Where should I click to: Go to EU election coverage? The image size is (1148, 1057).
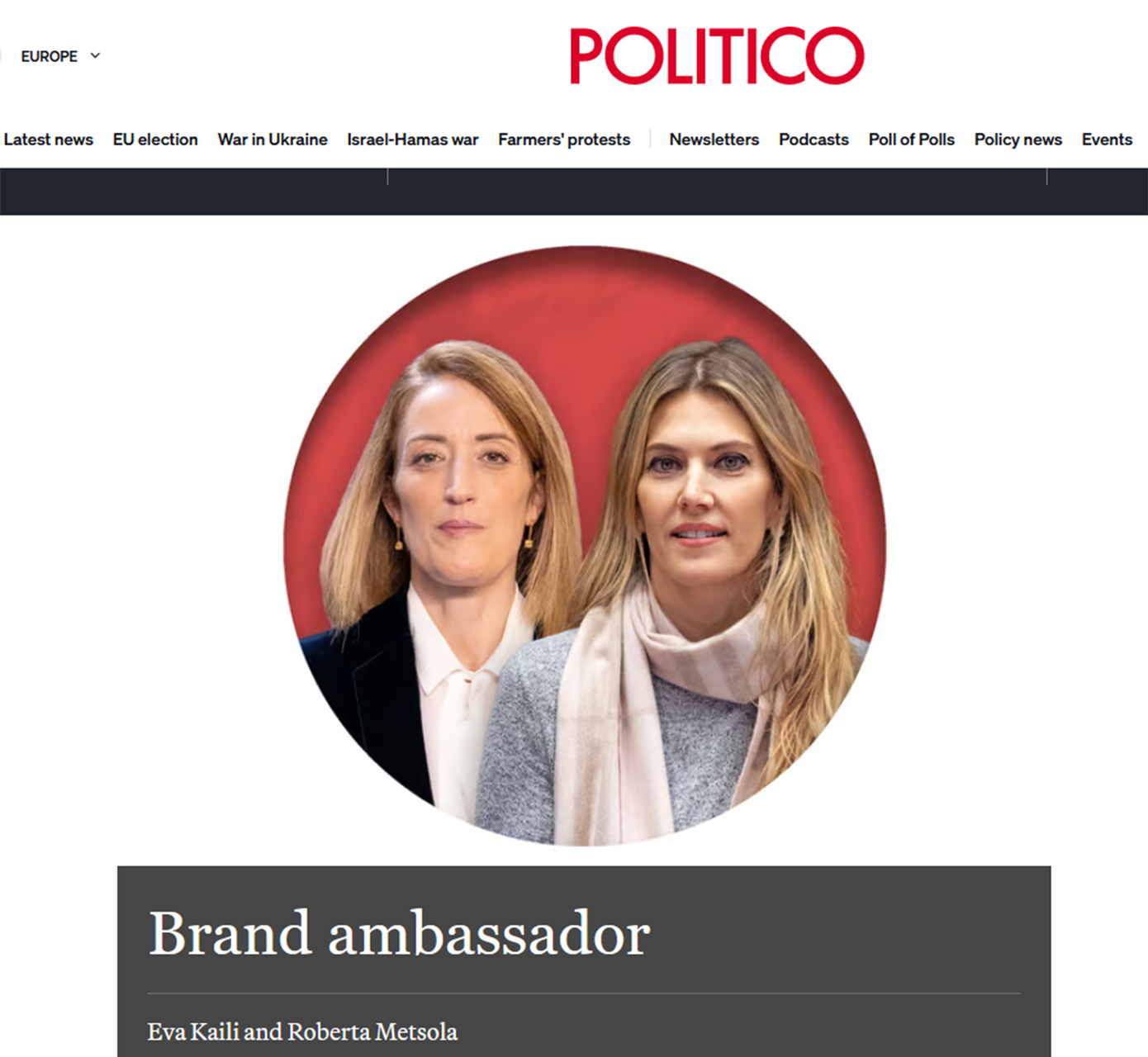[155, 140]
